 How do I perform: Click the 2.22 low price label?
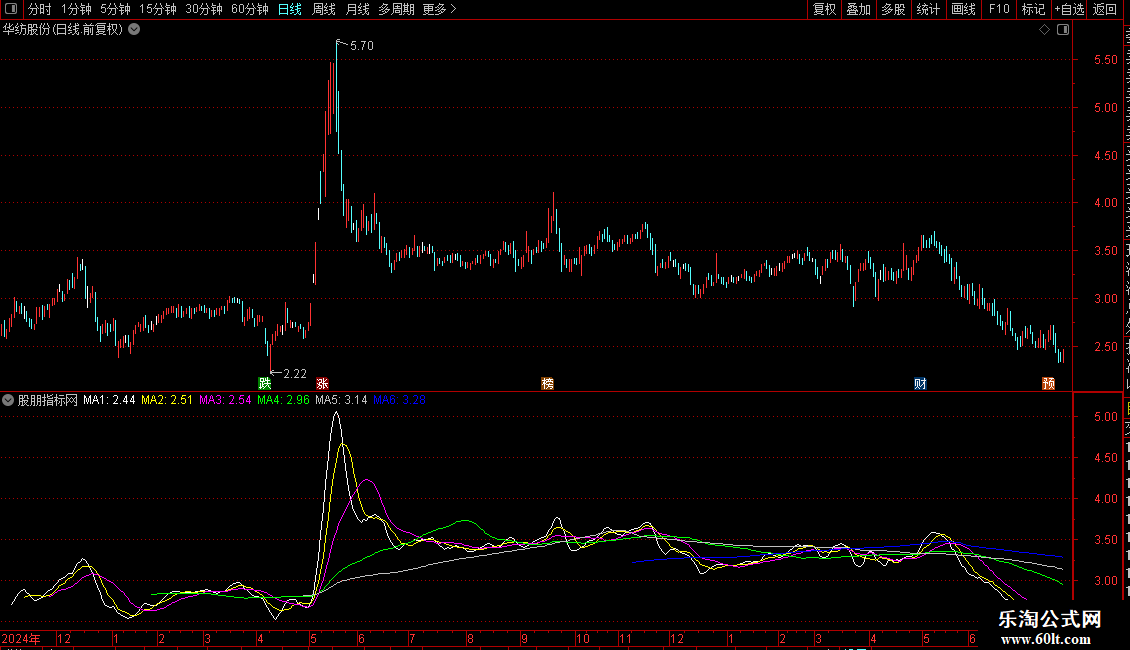tap(295, 374)
